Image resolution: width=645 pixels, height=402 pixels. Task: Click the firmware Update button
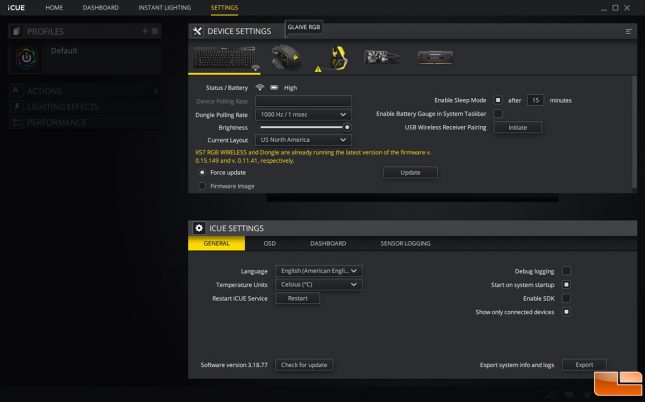(x=410, y=172)
